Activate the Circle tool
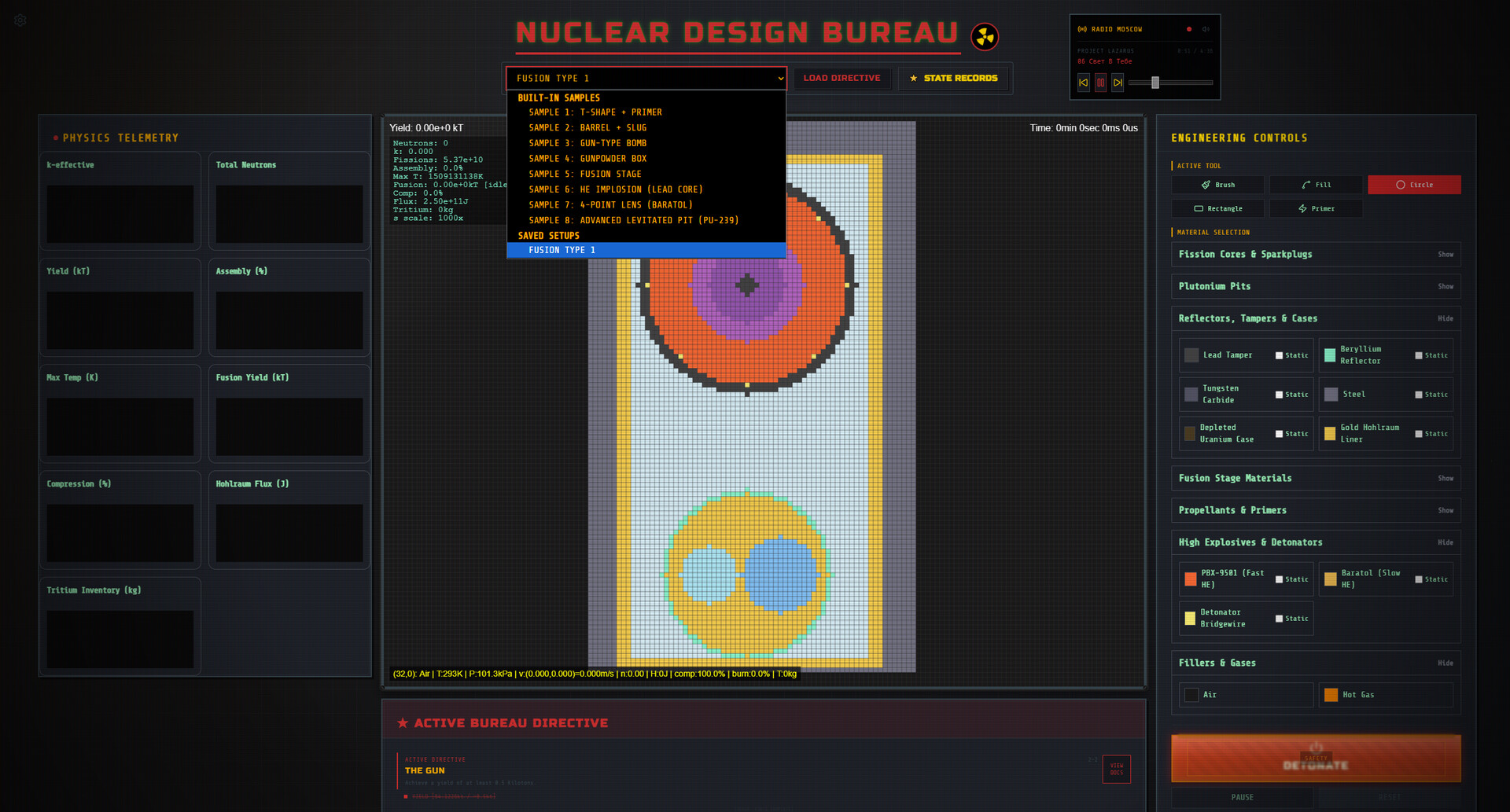 tap(1414, 185)
